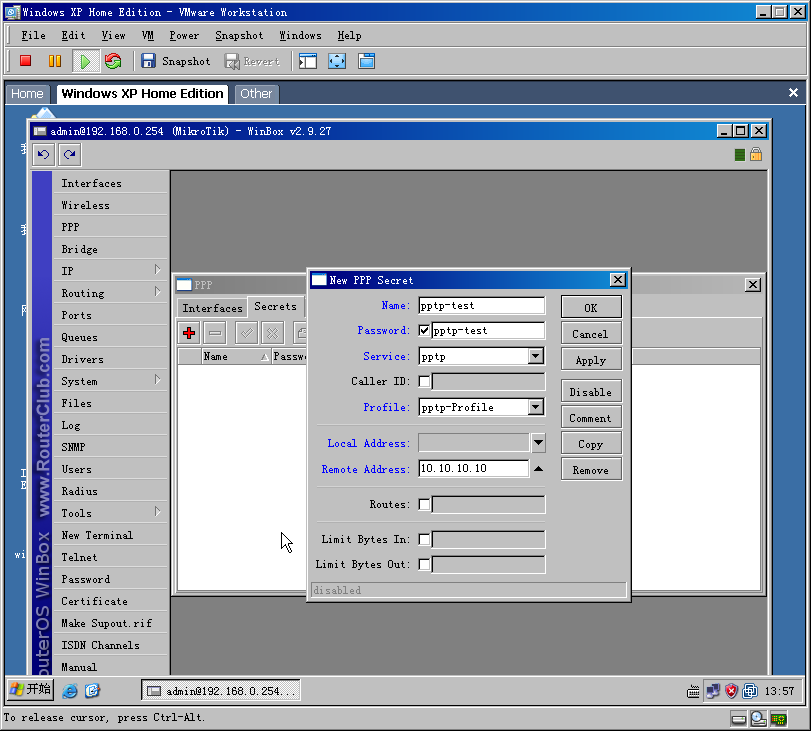
Task: Open the Profile dropdown
Action: tap(536, 407)
